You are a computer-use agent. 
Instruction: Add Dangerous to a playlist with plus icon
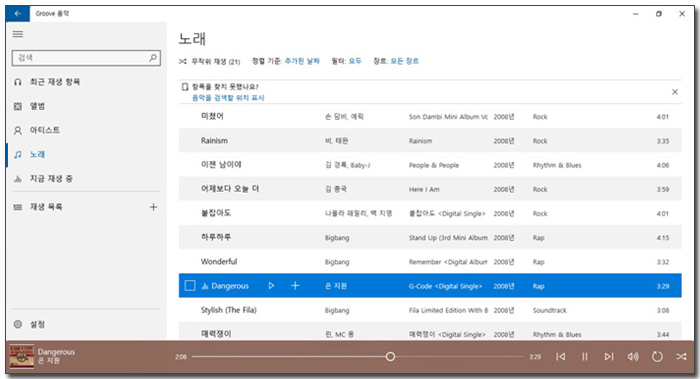coord(295,286)
